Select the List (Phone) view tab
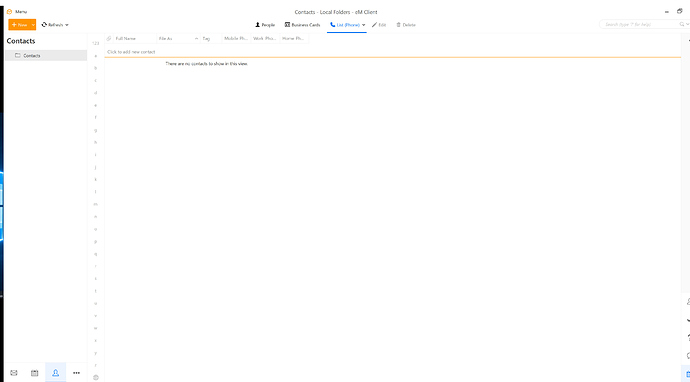 pos(345,25)
